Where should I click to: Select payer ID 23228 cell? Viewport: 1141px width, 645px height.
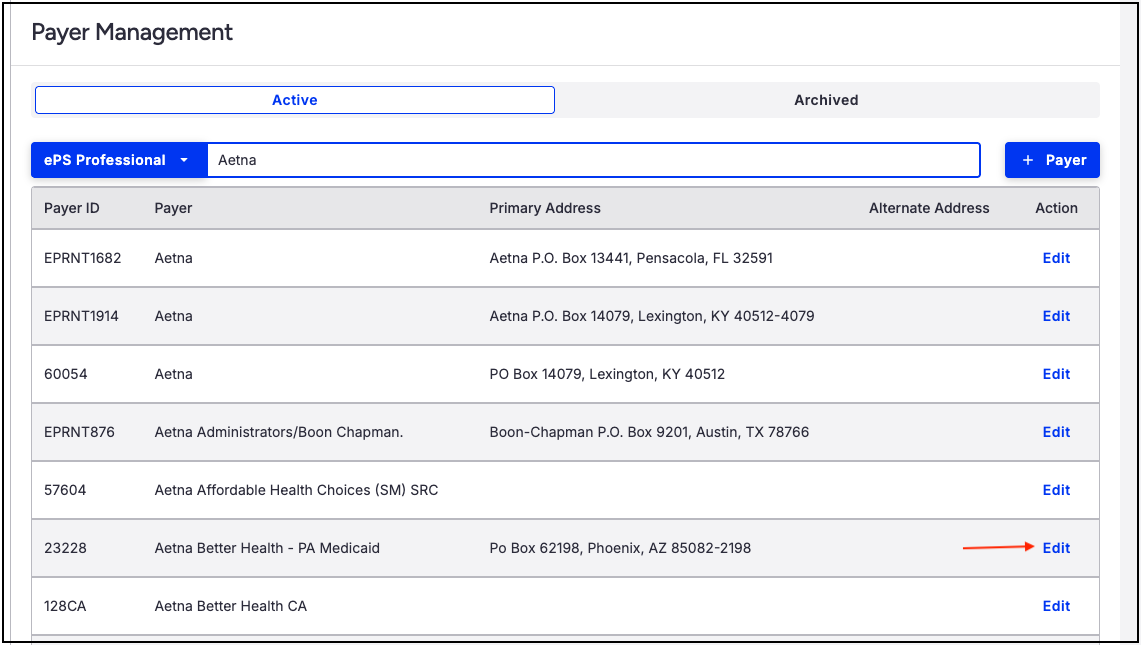click(65, 548)
